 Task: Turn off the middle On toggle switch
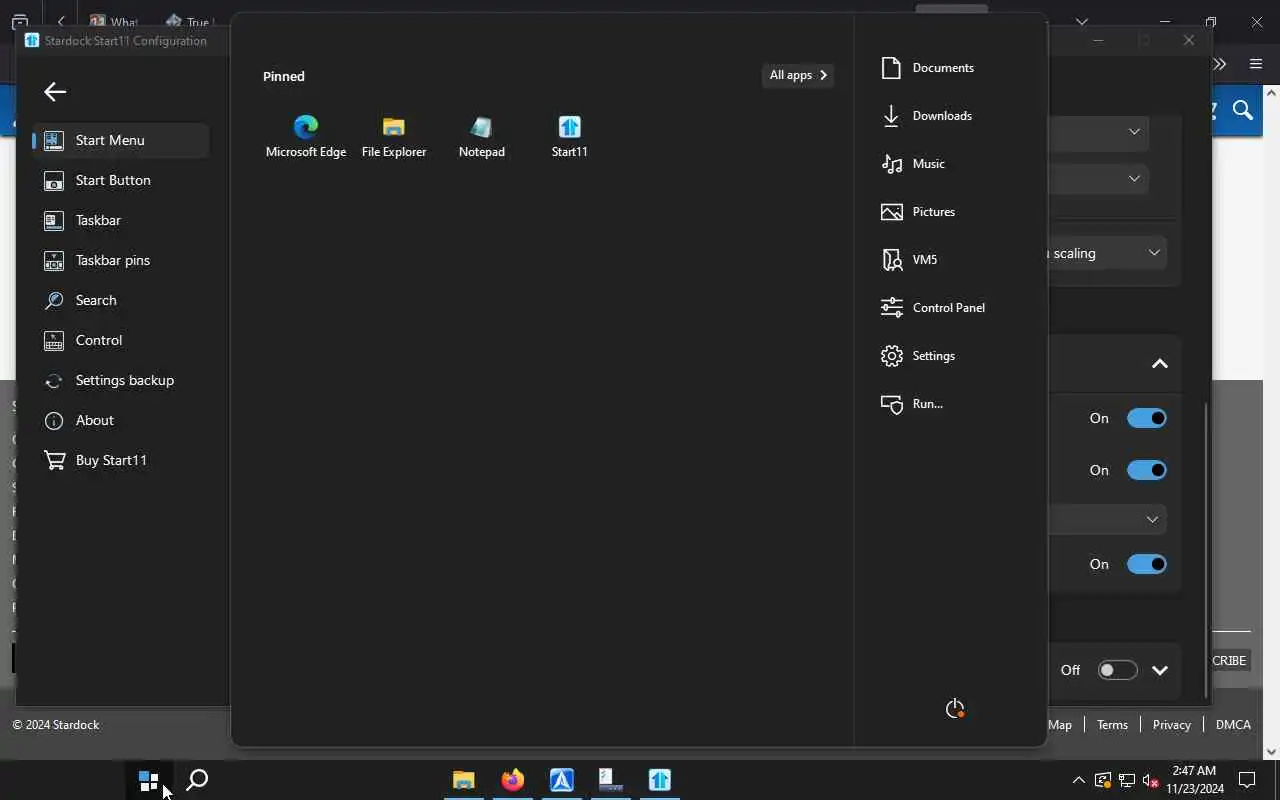click(x=1146, y=470)
